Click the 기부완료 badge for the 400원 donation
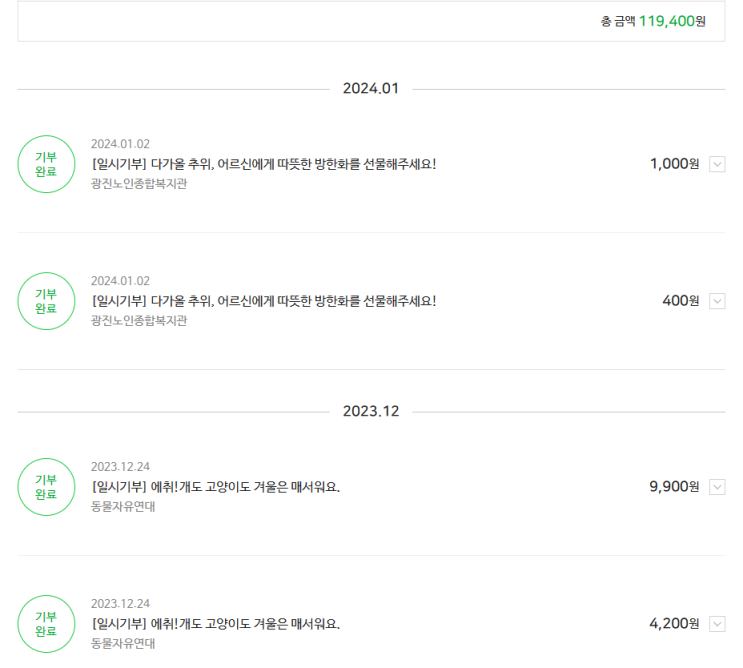The height and width of the screenshot is (668, 743). pos(46,301)
